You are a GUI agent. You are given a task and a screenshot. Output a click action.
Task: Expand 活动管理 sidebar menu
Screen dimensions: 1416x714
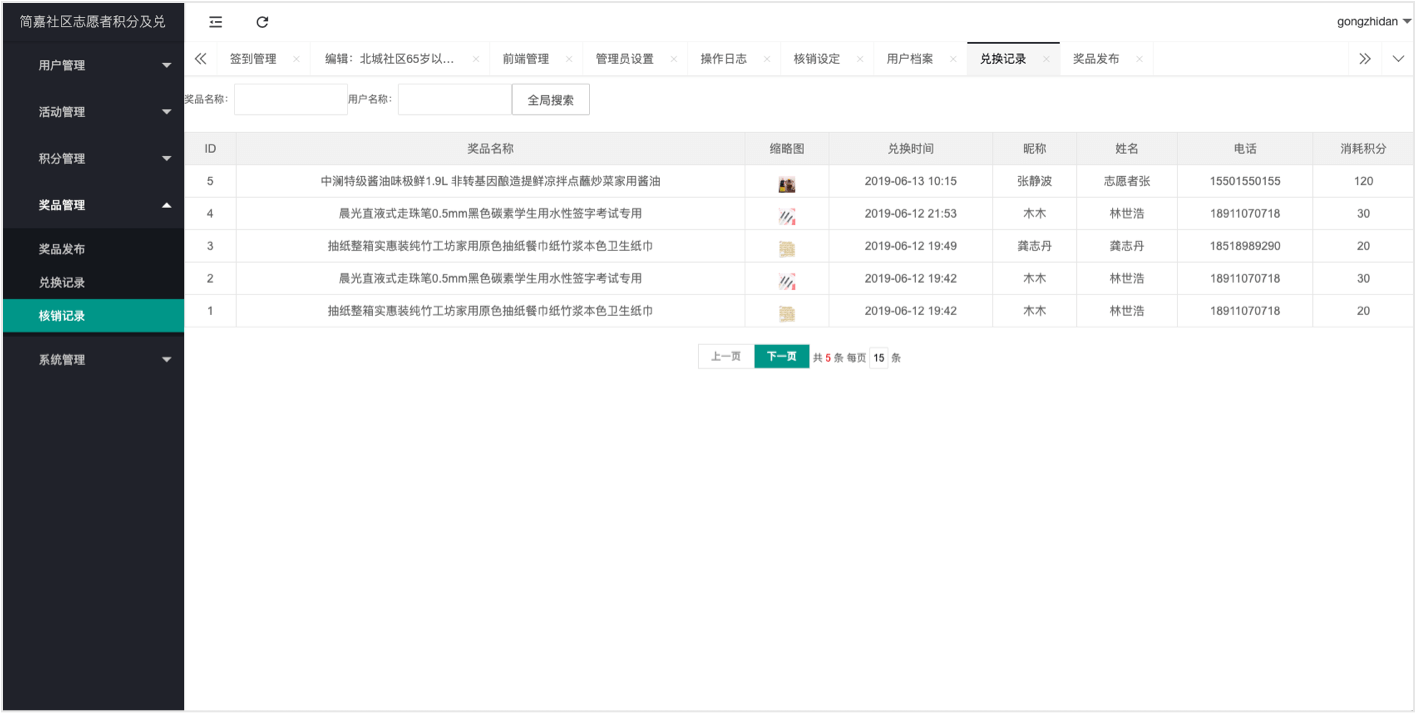point(92,112)
